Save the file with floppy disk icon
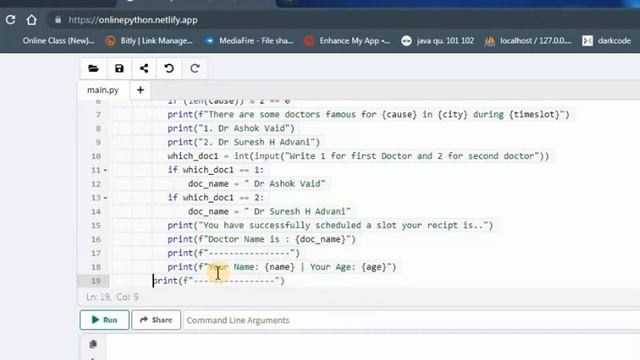The width and height of the screenshot is (640, 360). pyautogui.click(x=119, y=69)
